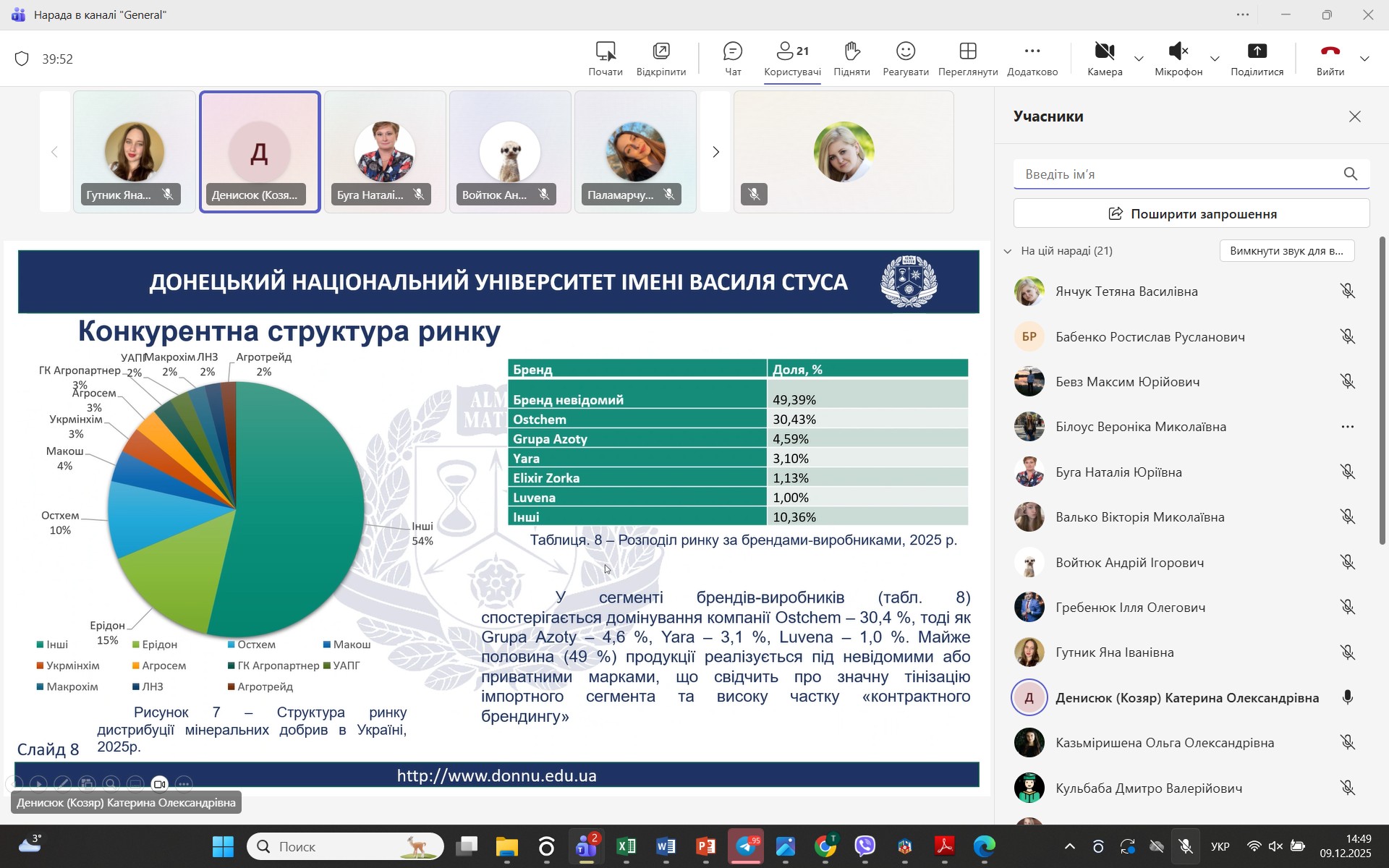Open the Chat panel
The image size is (1389, 868).
coord(733,58)
